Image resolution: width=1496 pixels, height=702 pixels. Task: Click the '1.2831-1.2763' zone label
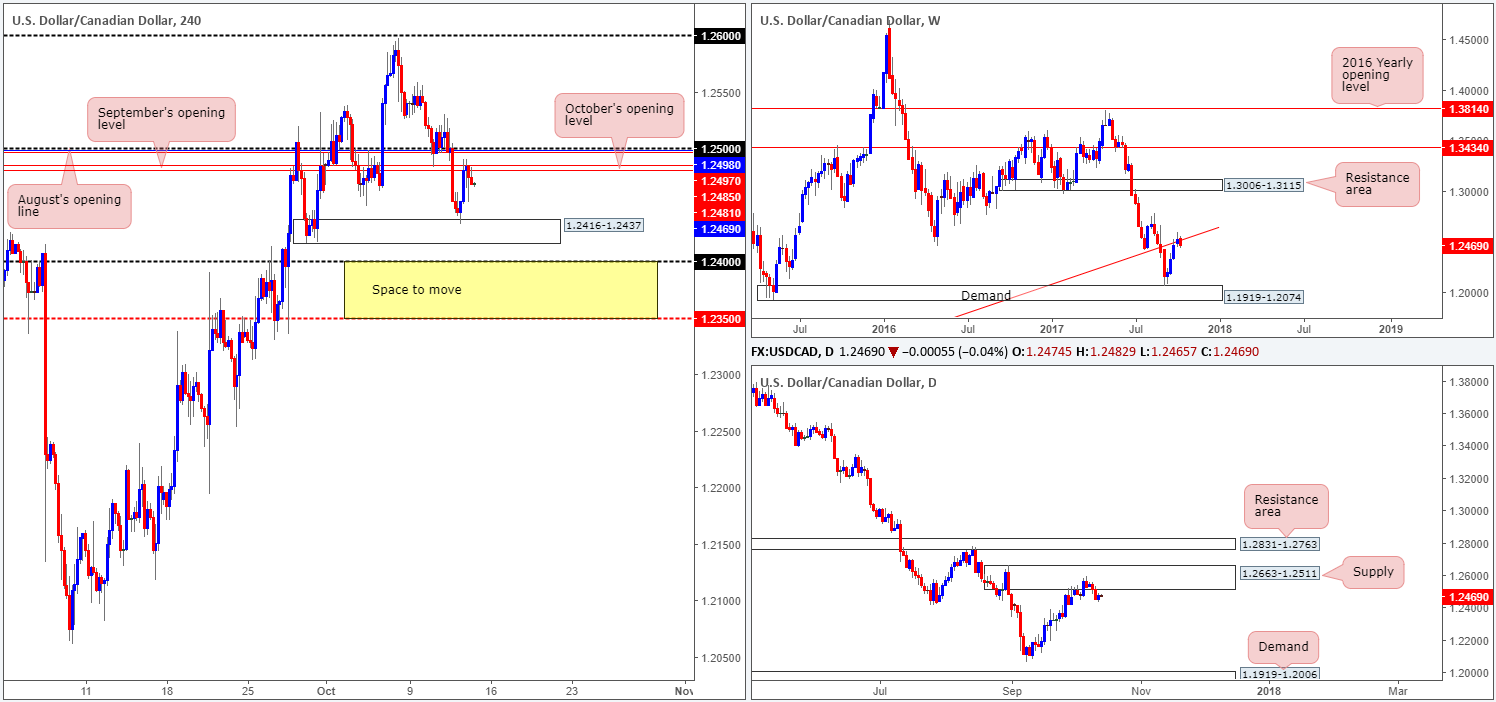point(1279,544)
